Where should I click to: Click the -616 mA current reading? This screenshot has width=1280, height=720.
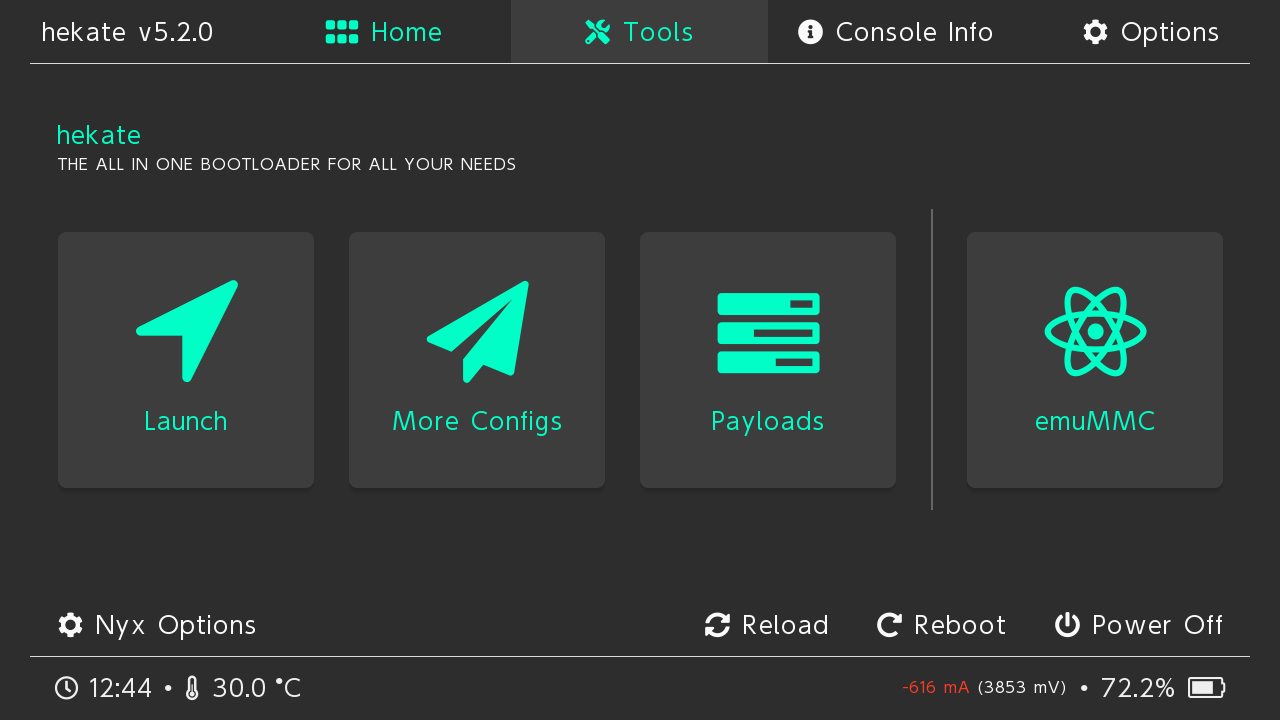(935, 687)
